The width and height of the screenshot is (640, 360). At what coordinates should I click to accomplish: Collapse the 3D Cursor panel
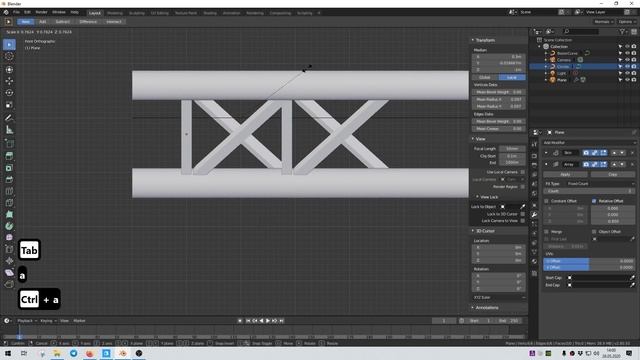coord(483,231)
